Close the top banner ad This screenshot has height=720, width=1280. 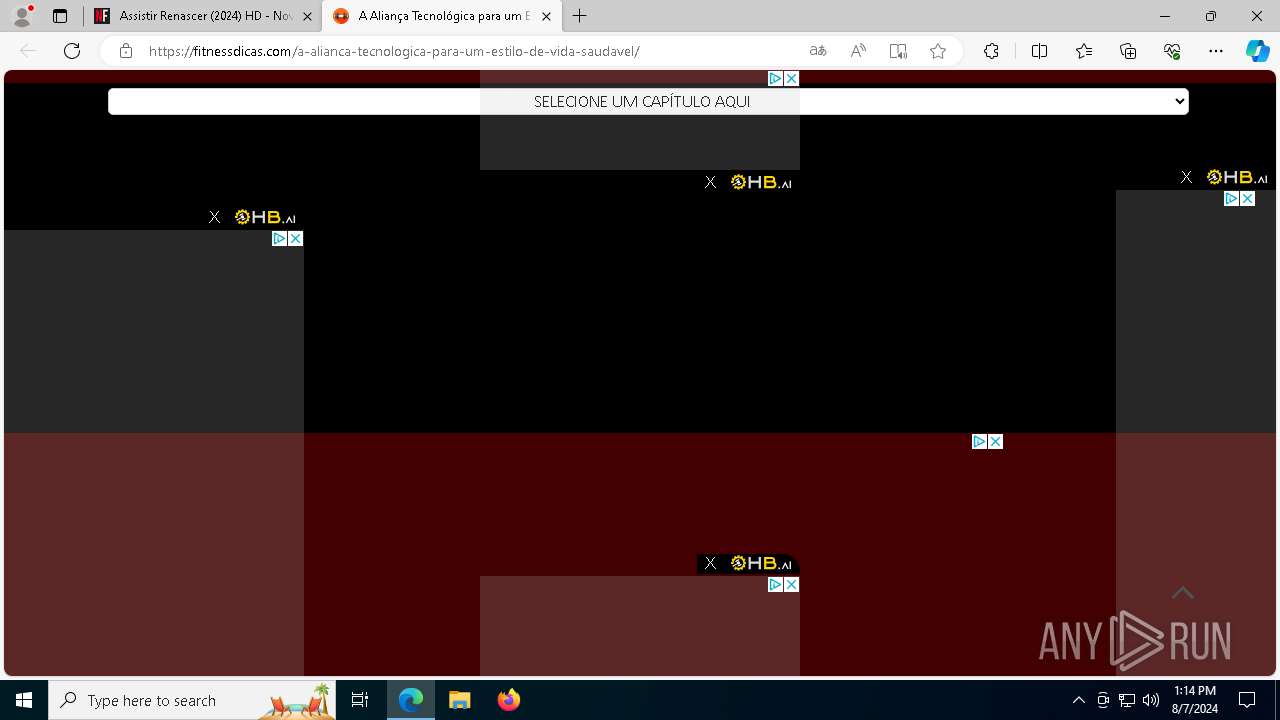tap(791, 78)
